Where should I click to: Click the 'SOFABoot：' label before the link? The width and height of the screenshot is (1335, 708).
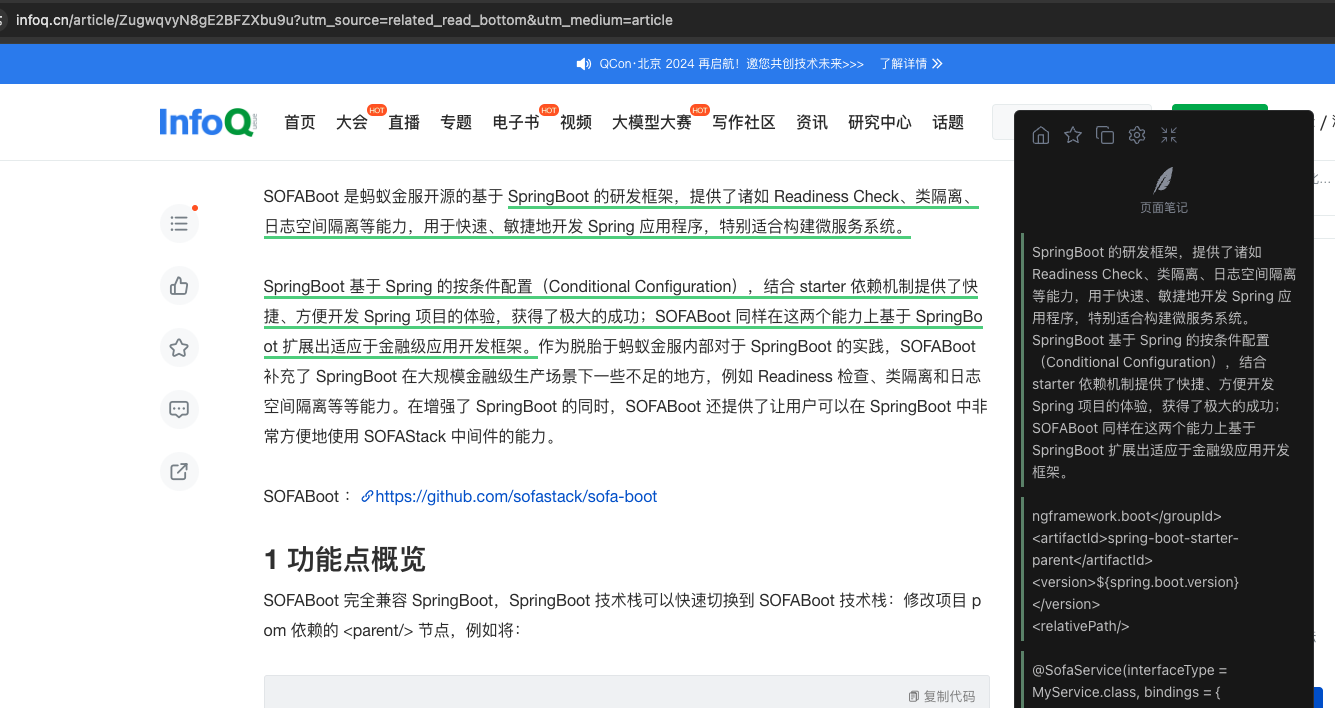[x=308, y=496]
